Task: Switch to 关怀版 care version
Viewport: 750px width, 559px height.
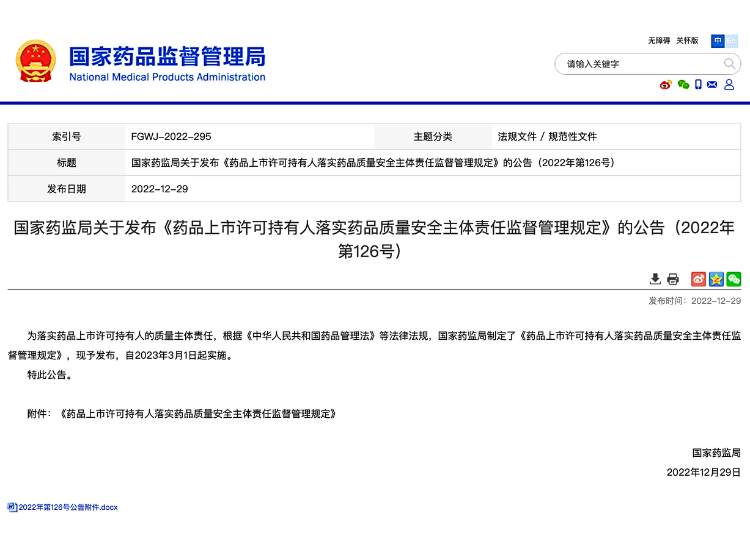Action: 687,41
